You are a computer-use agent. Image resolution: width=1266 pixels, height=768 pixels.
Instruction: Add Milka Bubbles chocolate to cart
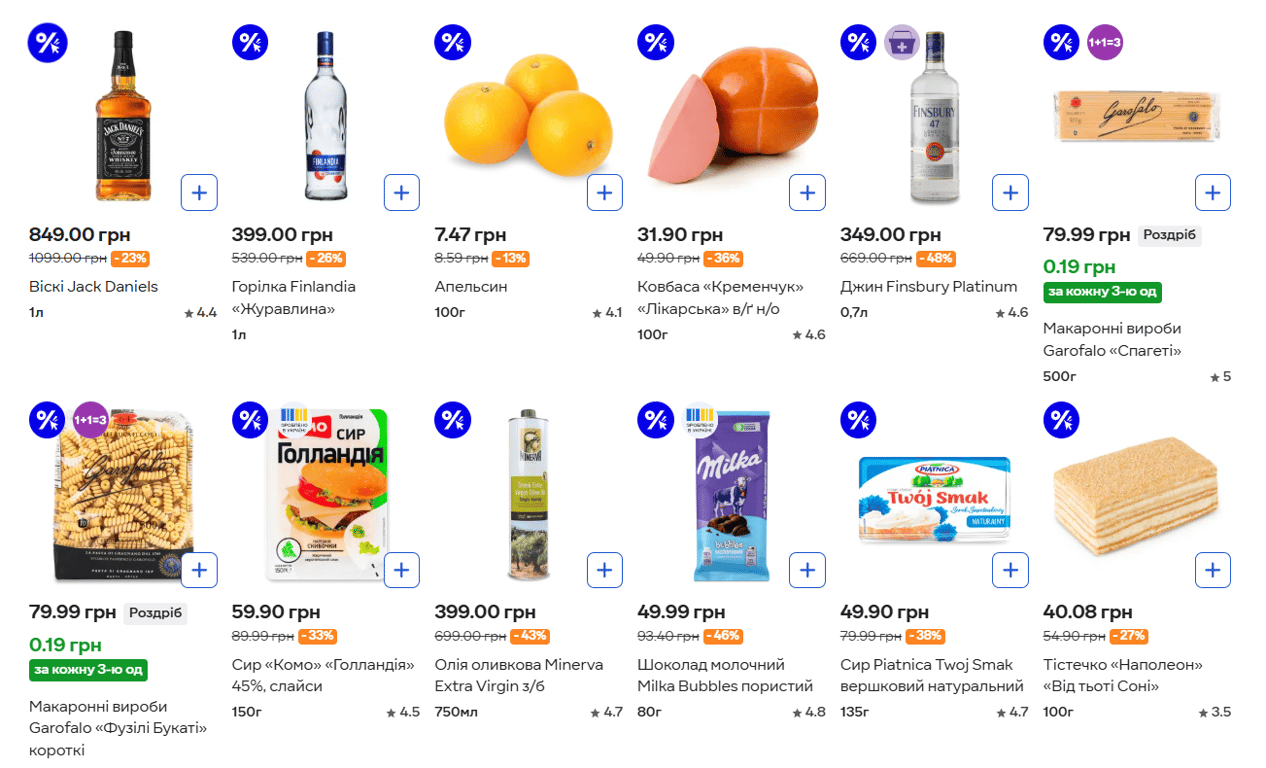(807, 570)
